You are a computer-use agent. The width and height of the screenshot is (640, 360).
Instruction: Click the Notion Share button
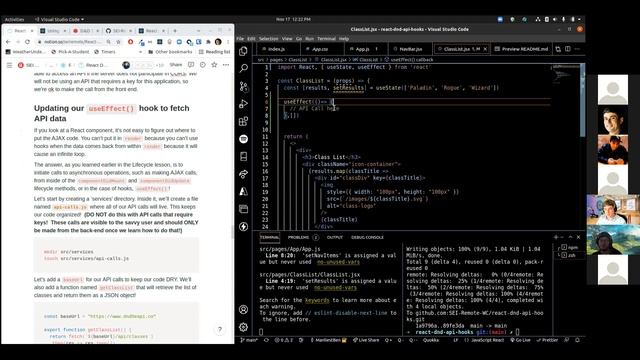[176, 65]
